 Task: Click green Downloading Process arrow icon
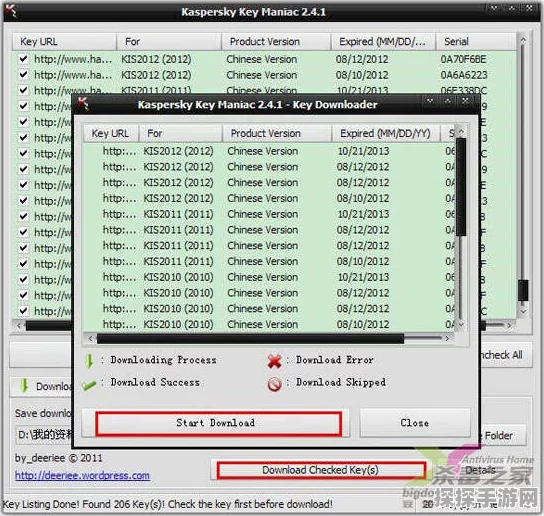(x=89, y=361)
